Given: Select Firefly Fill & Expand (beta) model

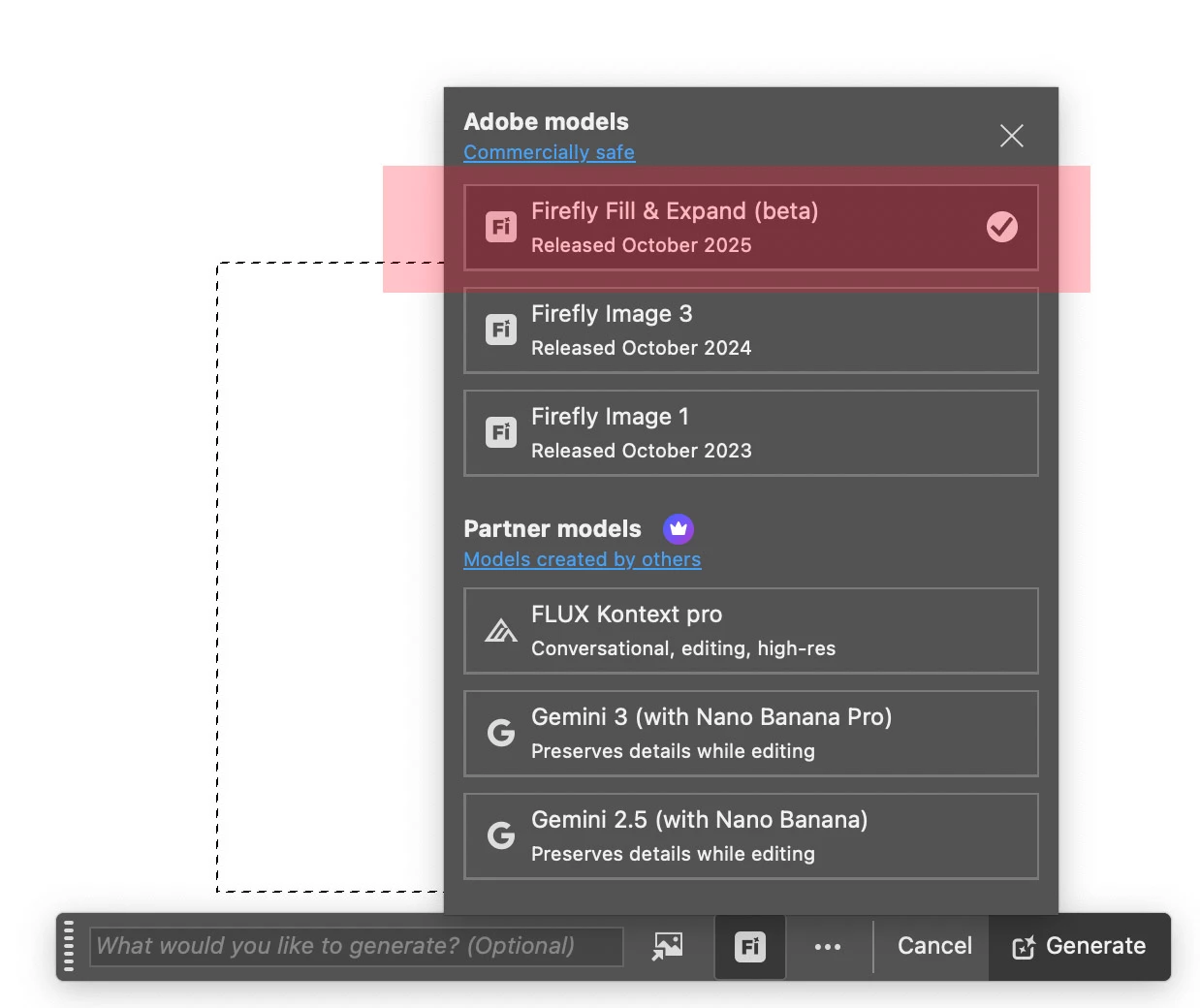Looking at the screenshot, I should (751, 228).
